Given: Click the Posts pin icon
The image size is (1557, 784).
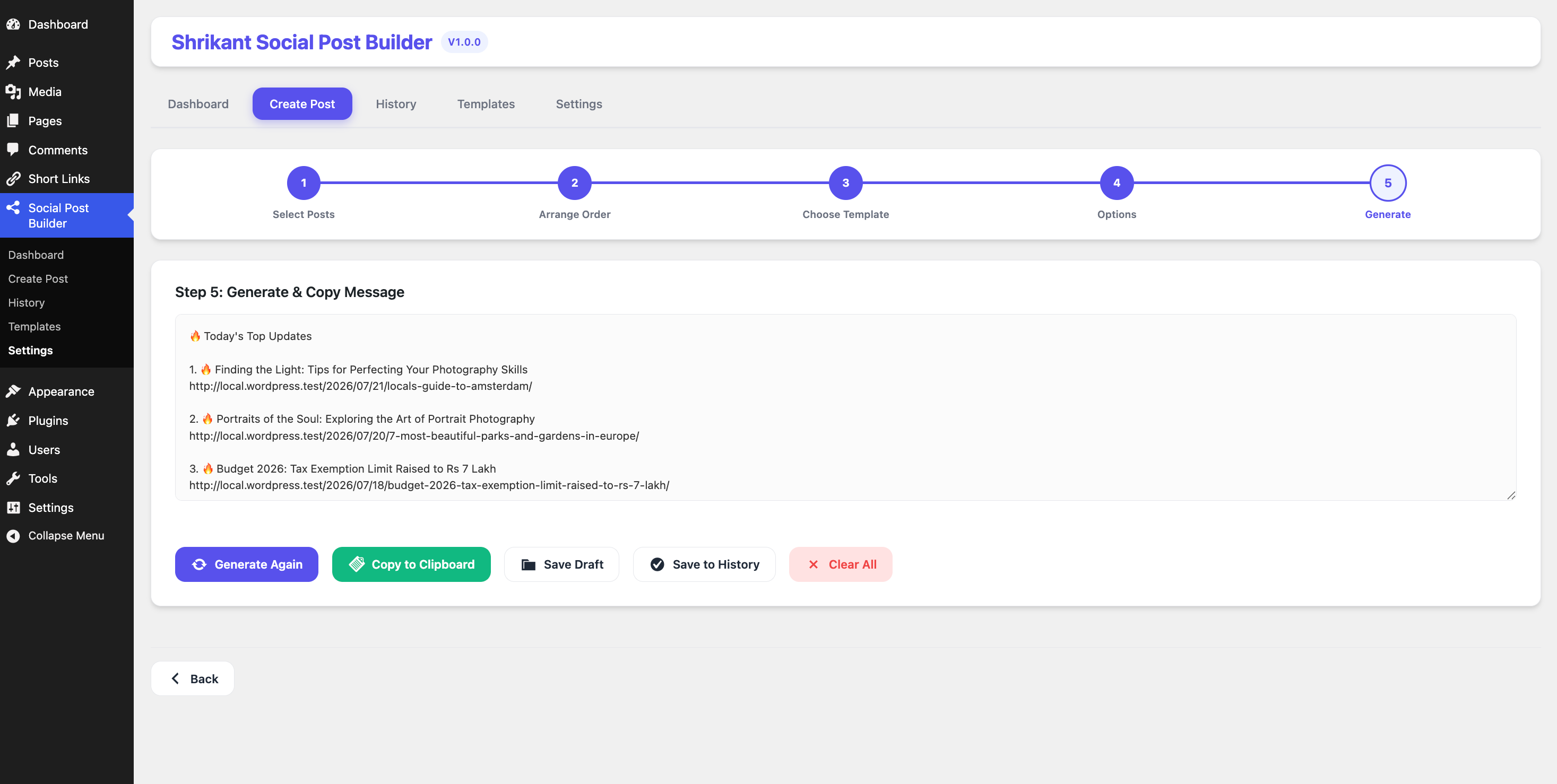Looking at the screenshot, I should (x=13, y=63).
